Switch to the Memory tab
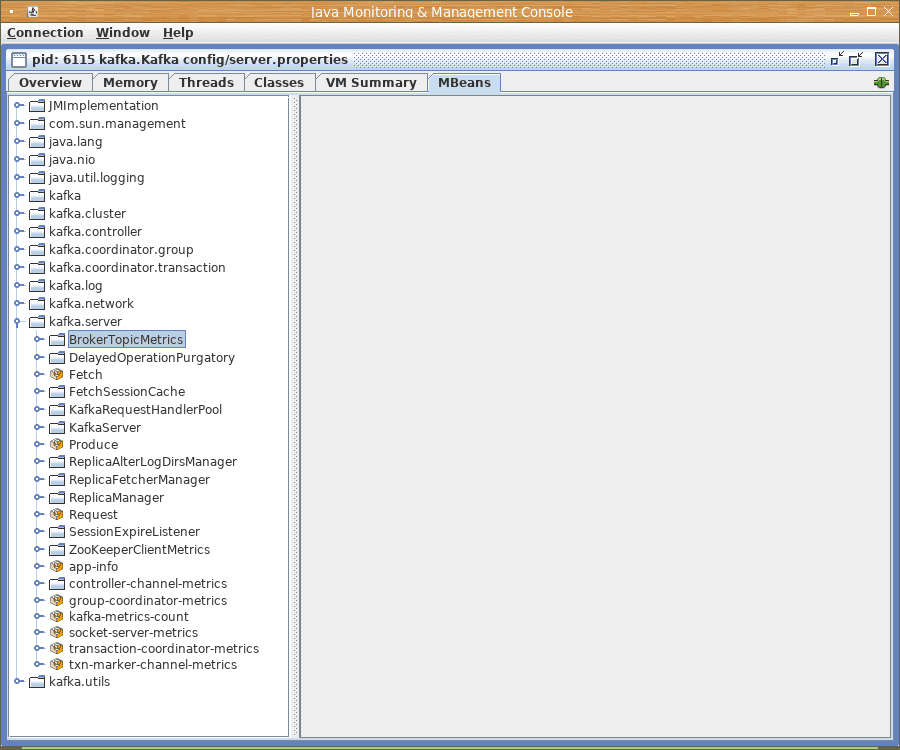This screenshot has width=900, height=750. coord(130,83)
